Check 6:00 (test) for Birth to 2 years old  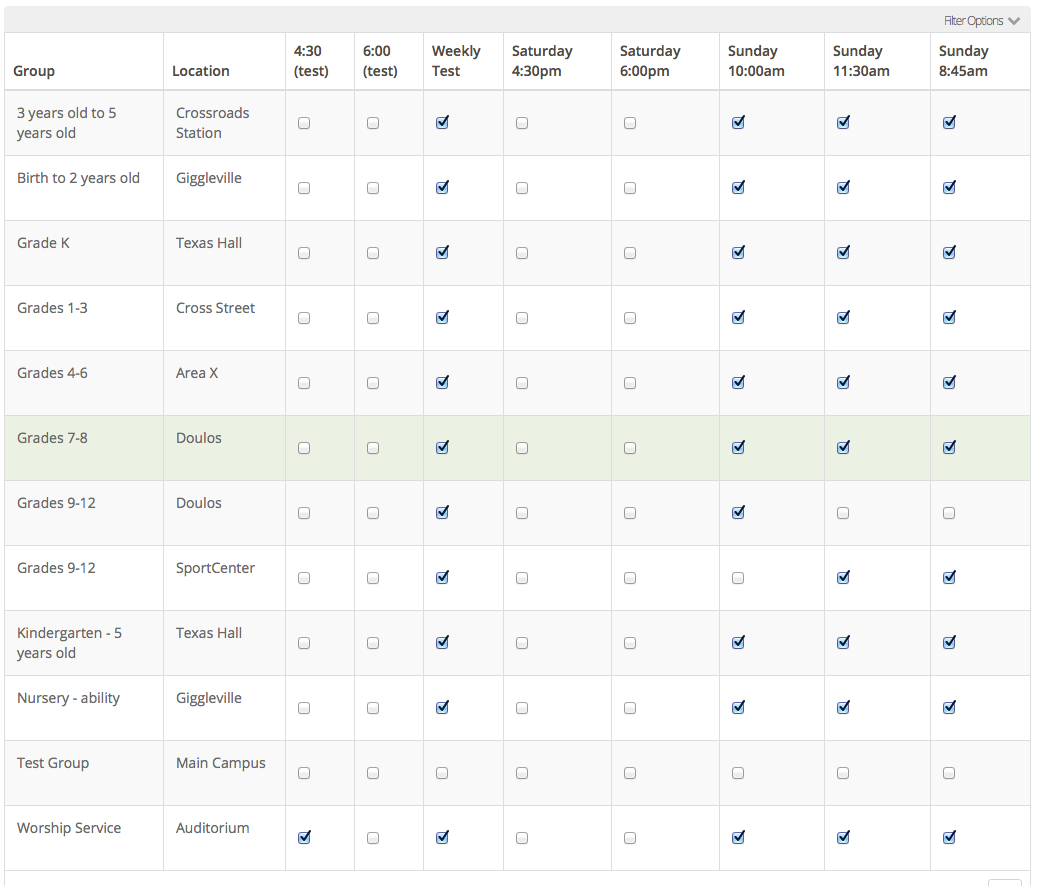tap(372, 187)
